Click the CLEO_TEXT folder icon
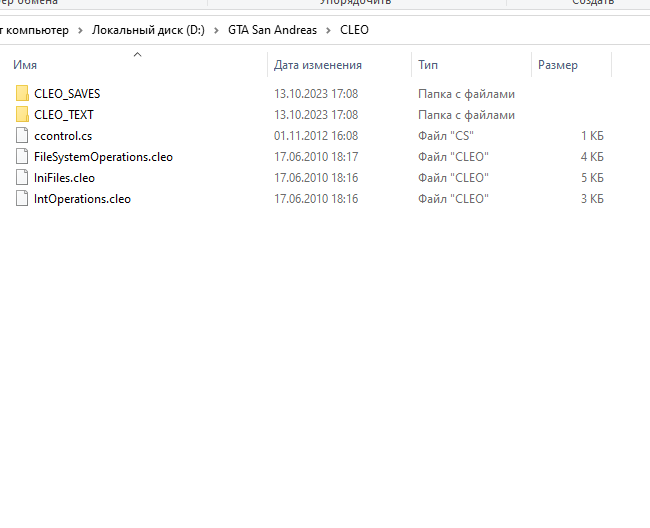The width and height of the screenshot is (650, 528). [x=23, y=115]
